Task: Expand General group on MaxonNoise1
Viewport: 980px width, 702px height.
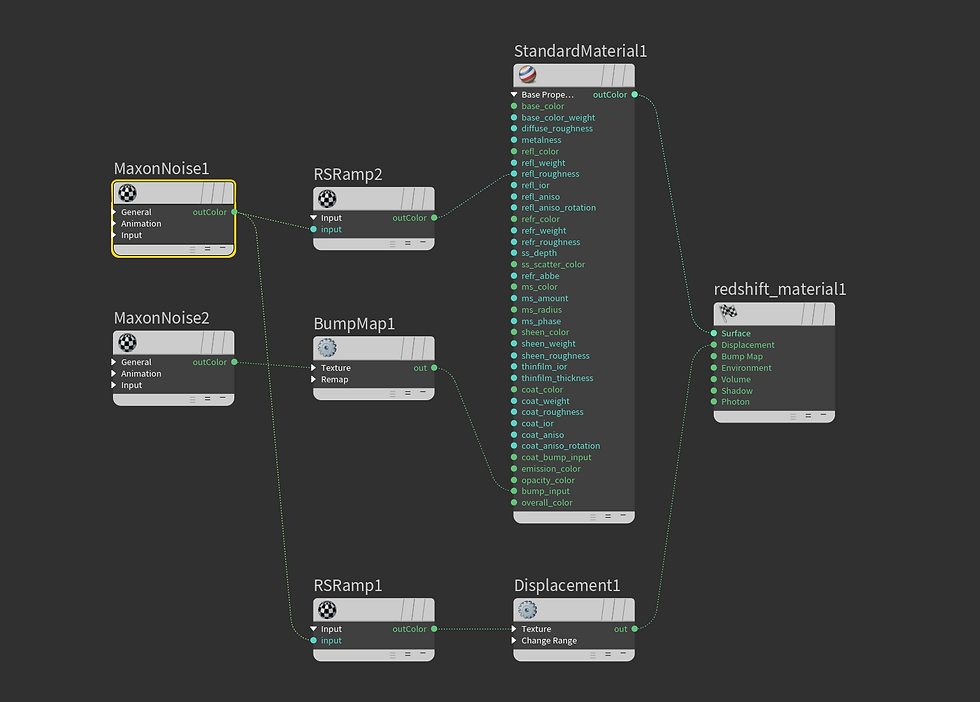Action: (x=114, y=212)
